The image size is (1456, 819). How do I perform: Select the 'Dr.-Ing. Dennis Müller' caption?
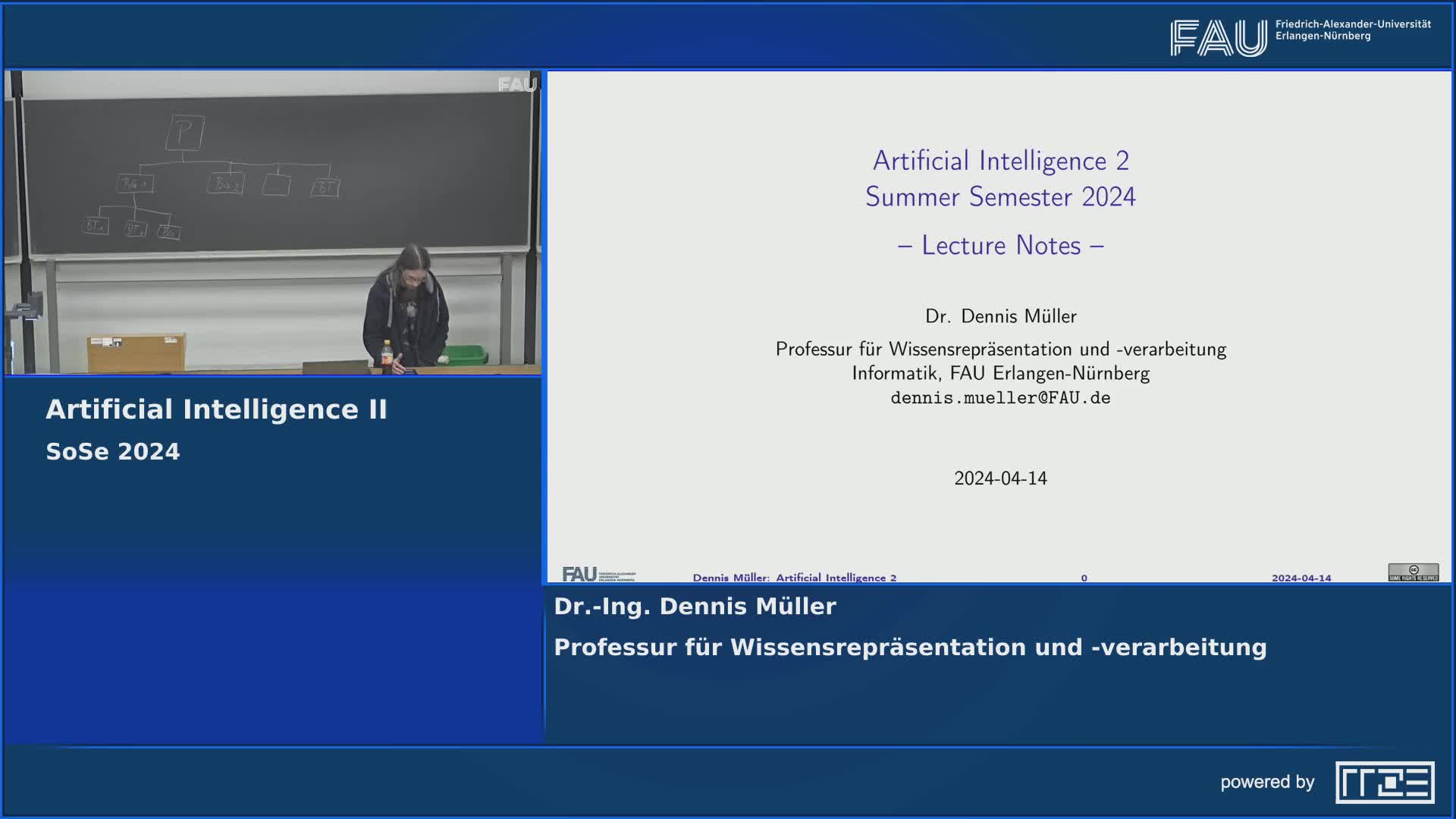[695, 606]
